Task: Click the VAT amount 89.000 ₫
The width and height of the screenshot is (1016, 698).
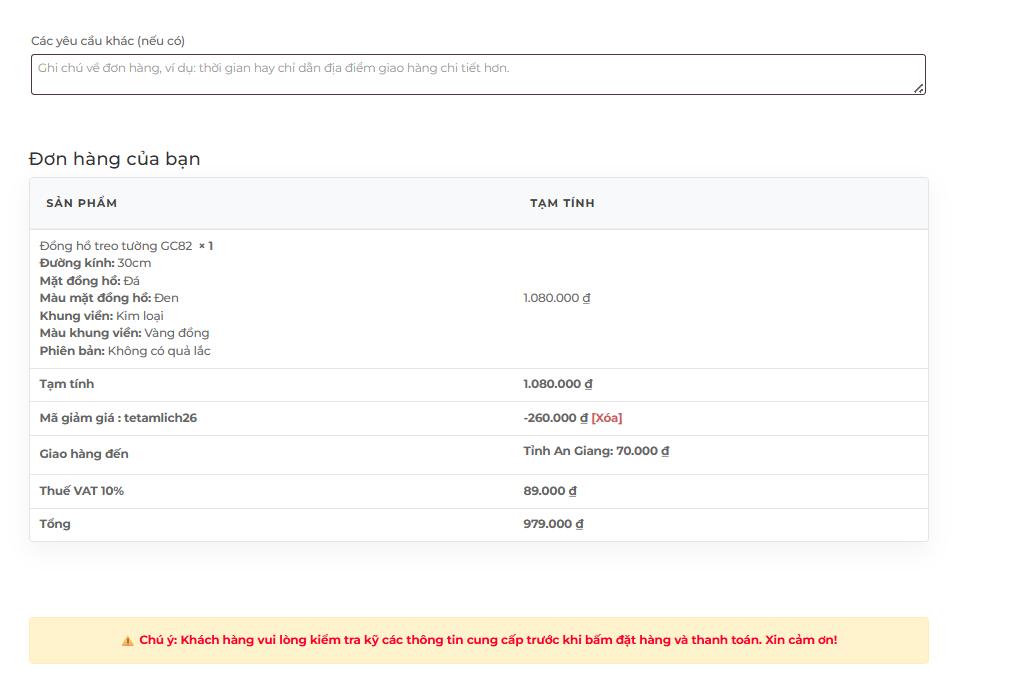Action: click(x=550, y=491)
